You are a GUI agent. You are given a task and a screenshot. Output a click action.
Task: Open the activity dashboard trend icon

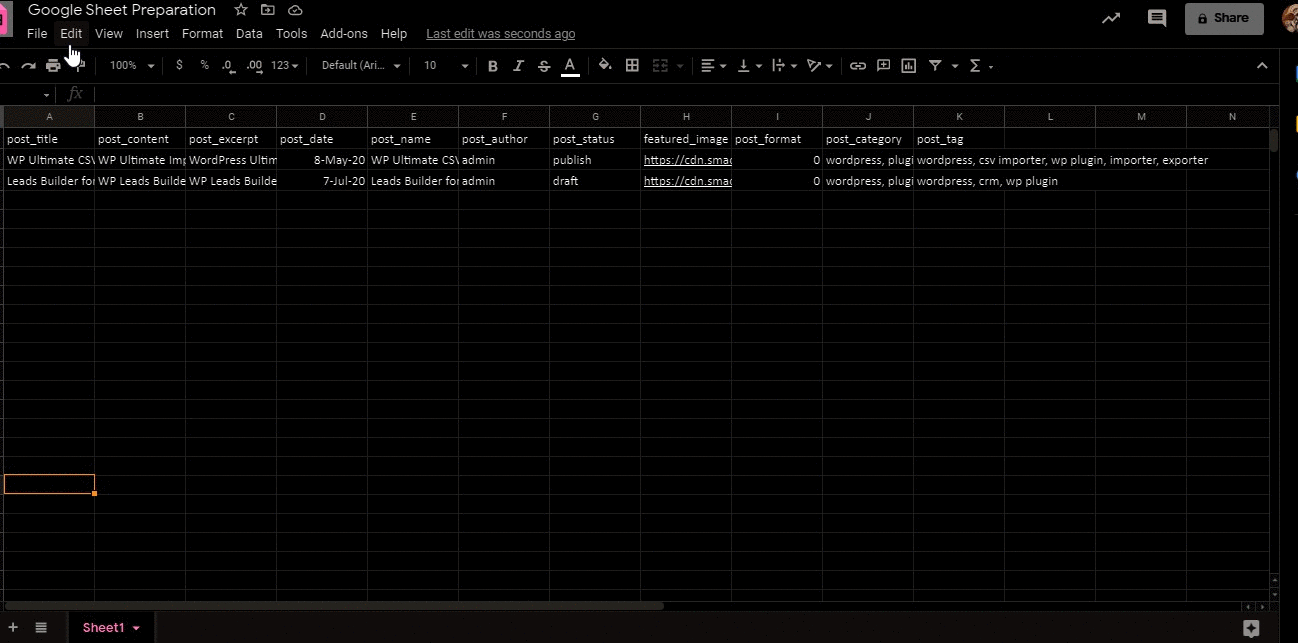point(1111,18)
